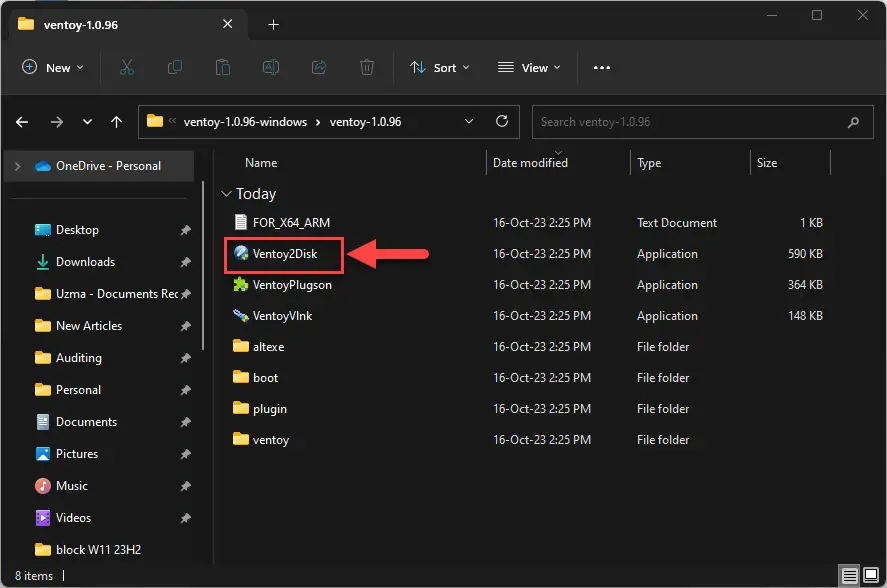Click the Pictures icon in sidebar

[x=42, y=453]
